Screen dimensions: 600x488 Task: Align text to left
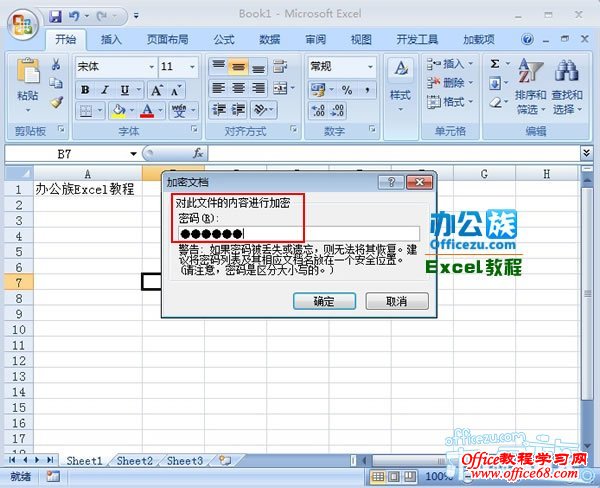[218, 89]
